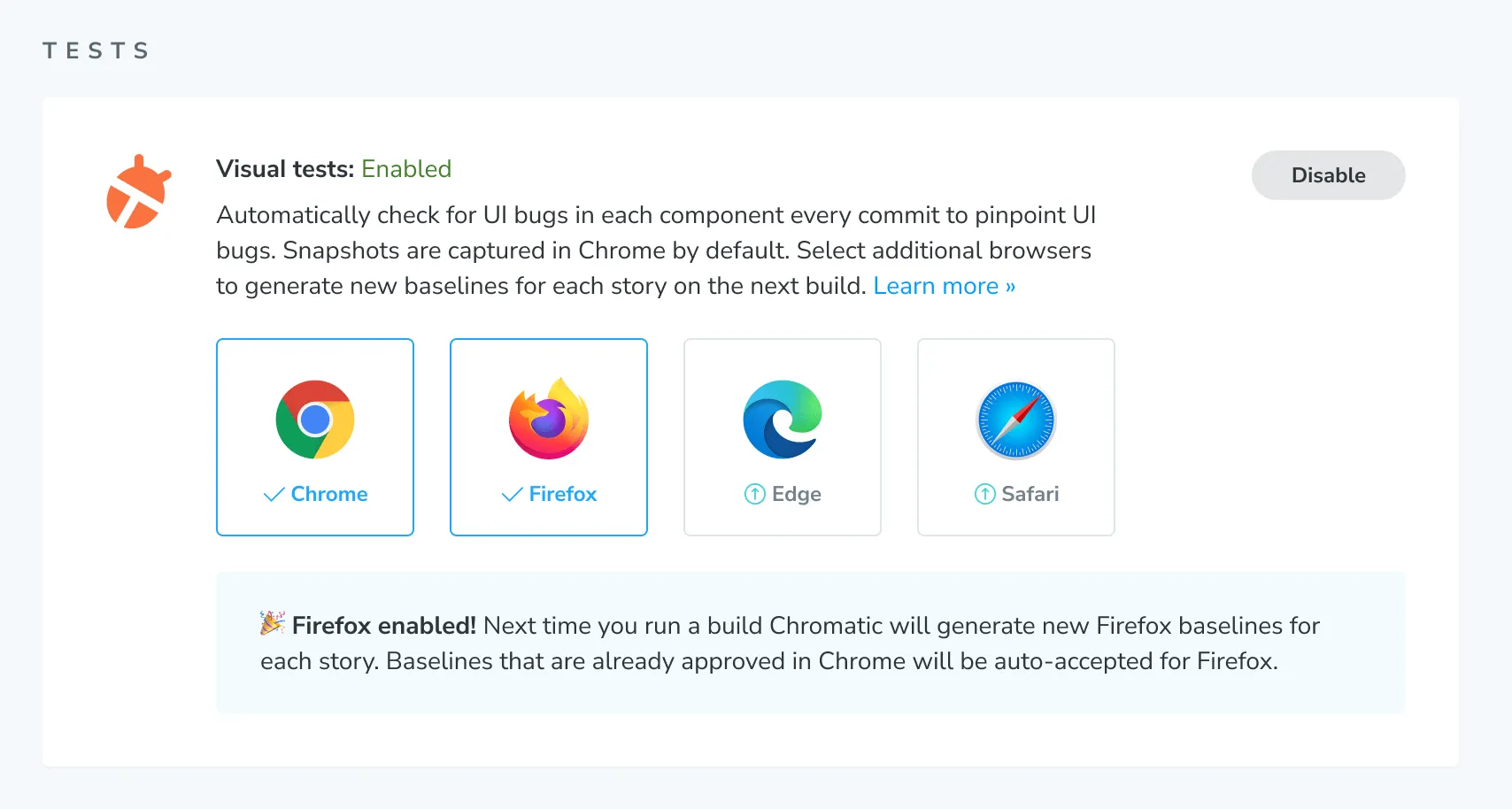Screen dimensions: 1512x809
Task: Click the Firefox browser icon
Action: 549,420
